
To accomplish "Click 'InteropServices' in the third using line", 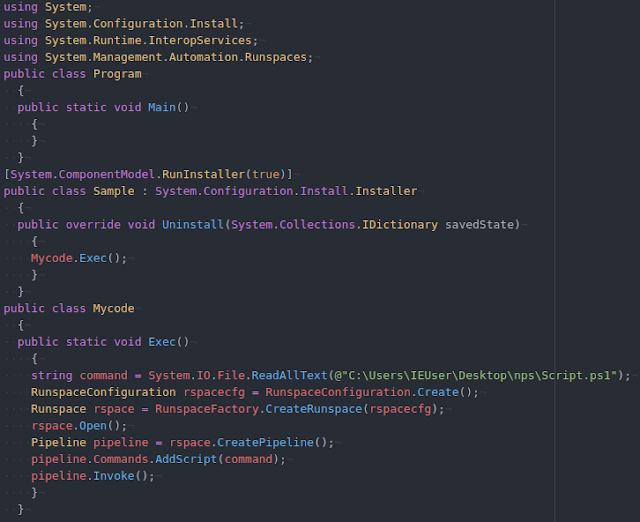I will 200,40.
